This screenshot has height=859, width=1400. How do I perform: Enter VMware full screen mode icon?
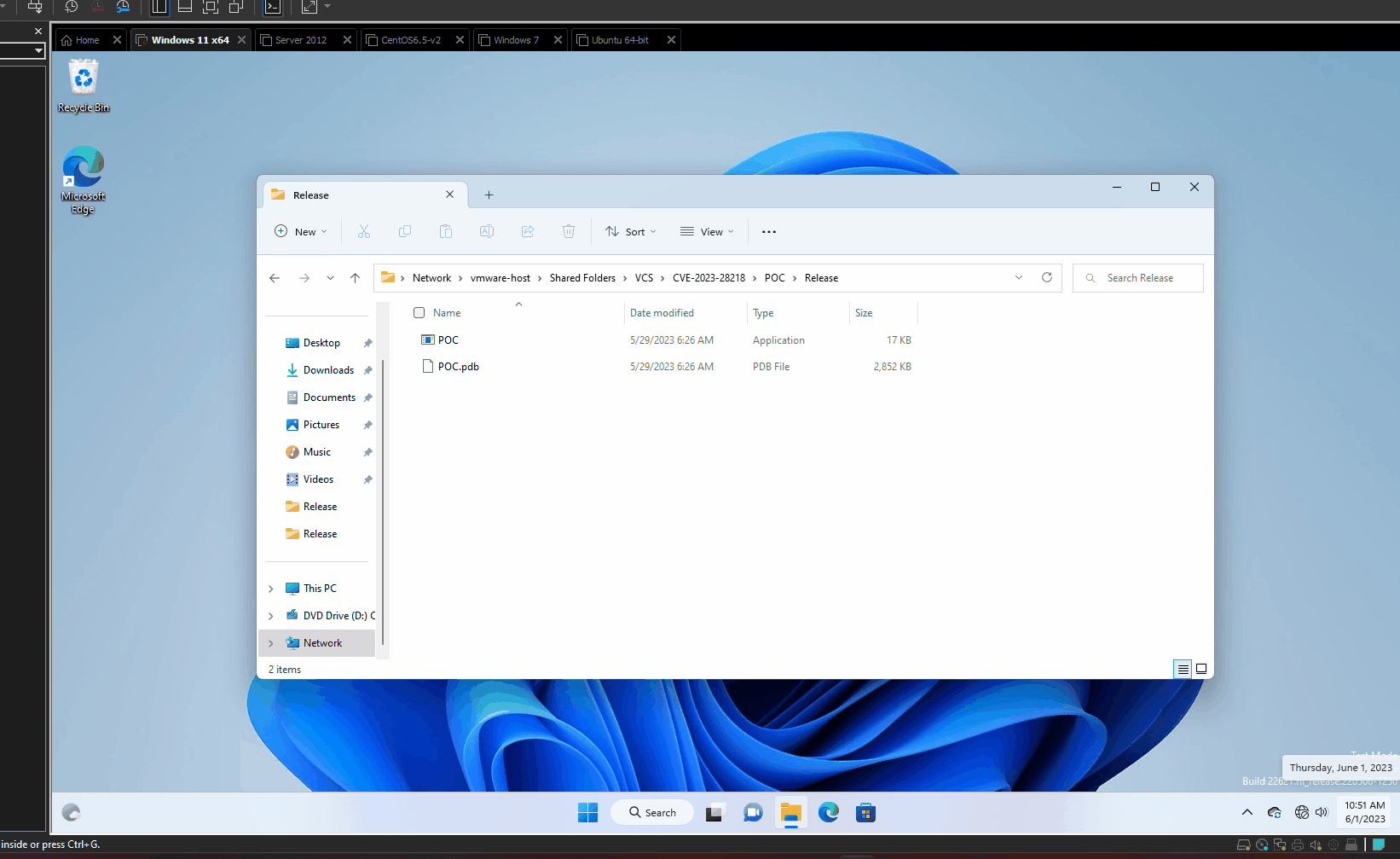pos(211,7)
